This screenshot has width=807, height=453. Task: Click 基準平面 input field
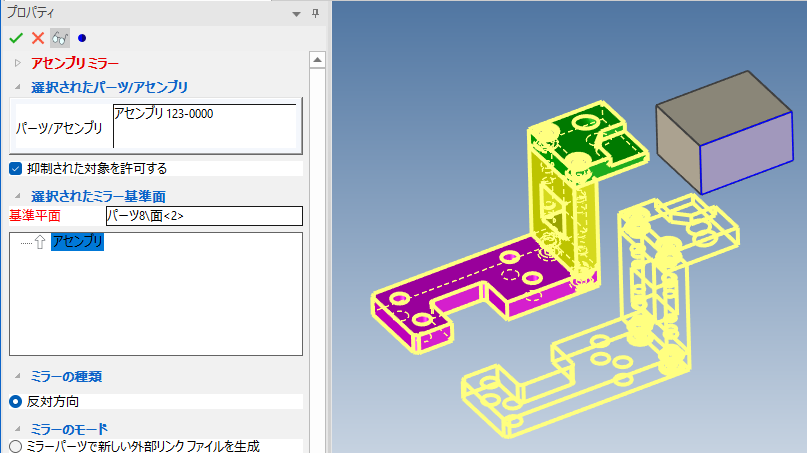click(x=204, y=216)
